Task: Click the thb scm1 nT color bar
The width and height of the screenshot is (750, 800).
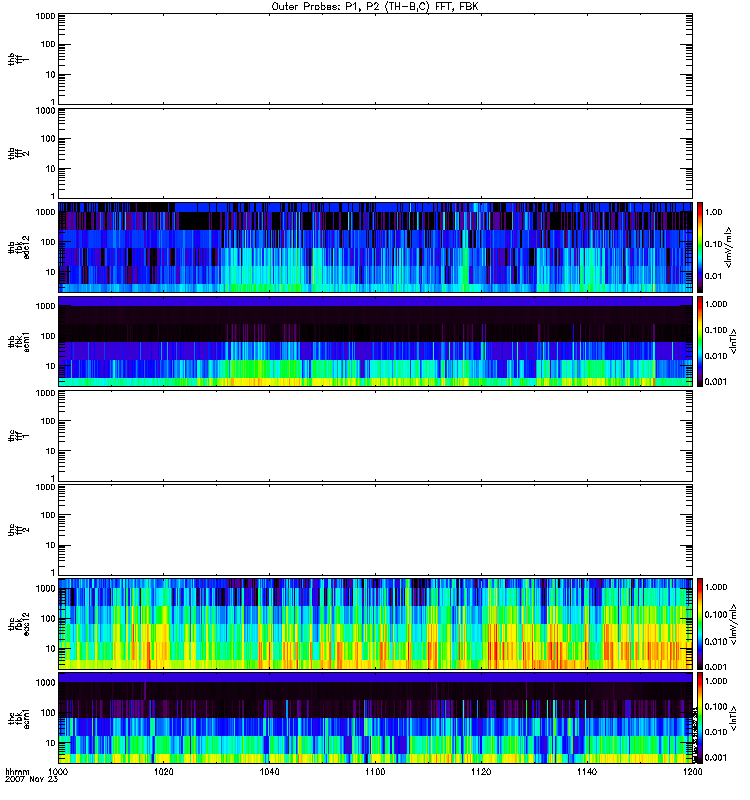Action: pos(701,340)
